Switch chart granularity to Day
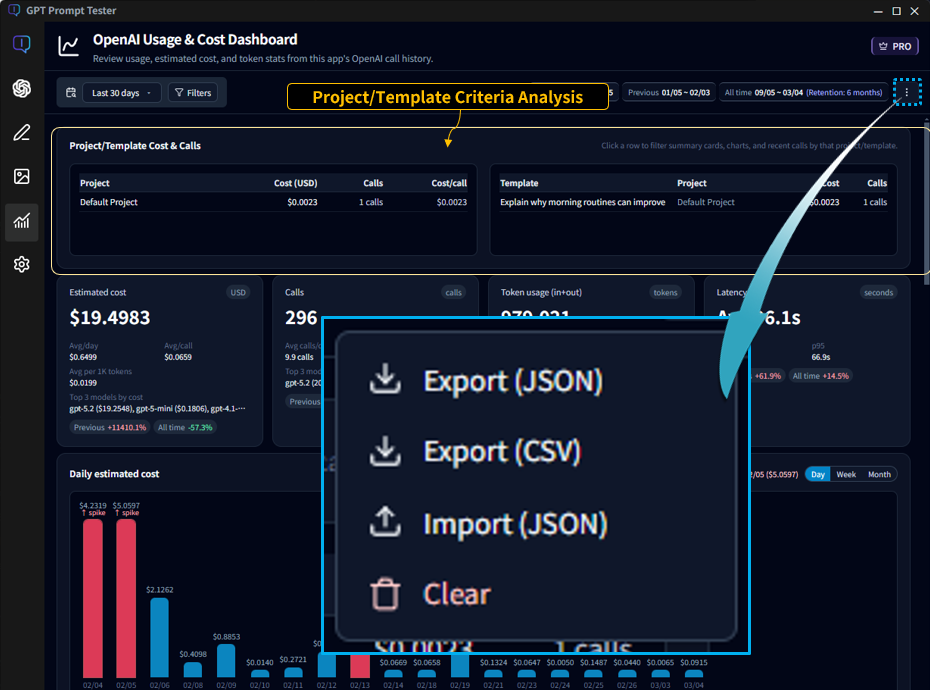The width and height of the screenshot is (930, 690). point(818,474)
